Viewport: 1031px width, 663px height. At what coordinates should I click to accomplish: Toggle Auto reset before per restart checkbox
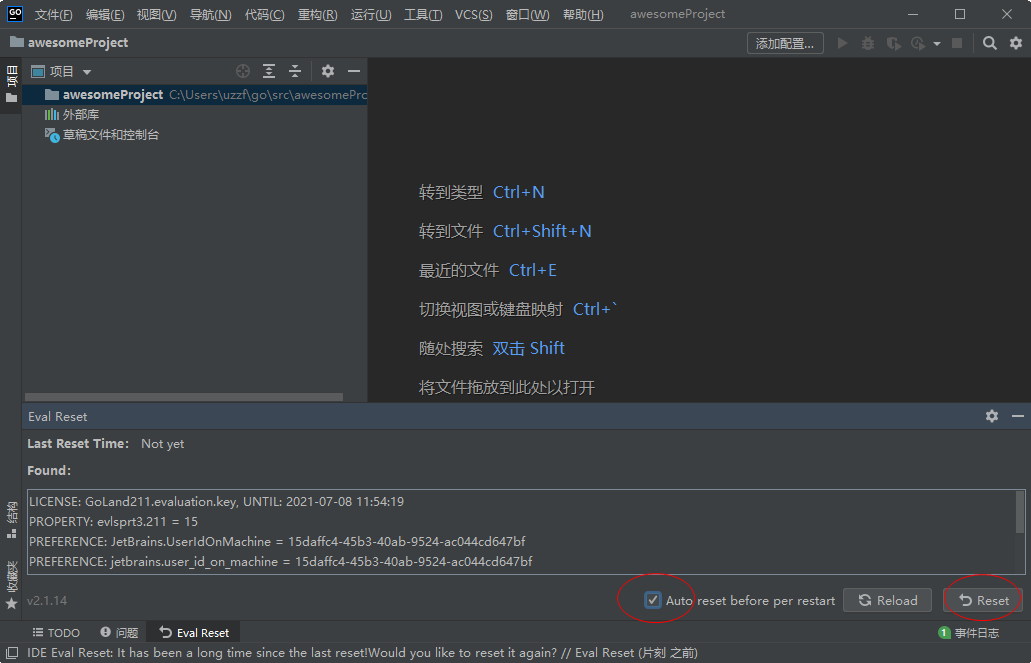point(653,600)
